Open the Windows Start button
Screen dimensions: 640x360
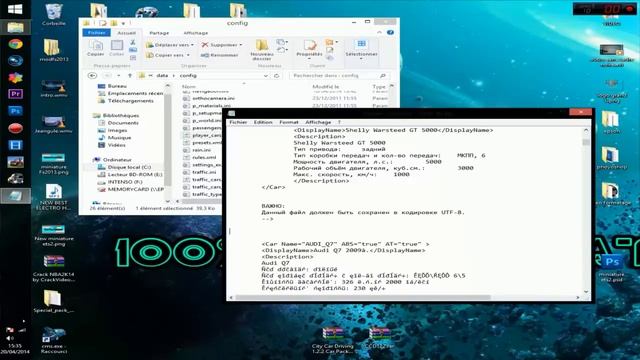click(x=15, y=9)
